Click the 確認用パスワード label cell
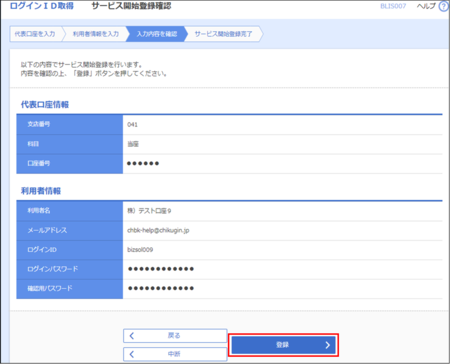The width and height of the screenshot is (450, 364). pos(70,289)
